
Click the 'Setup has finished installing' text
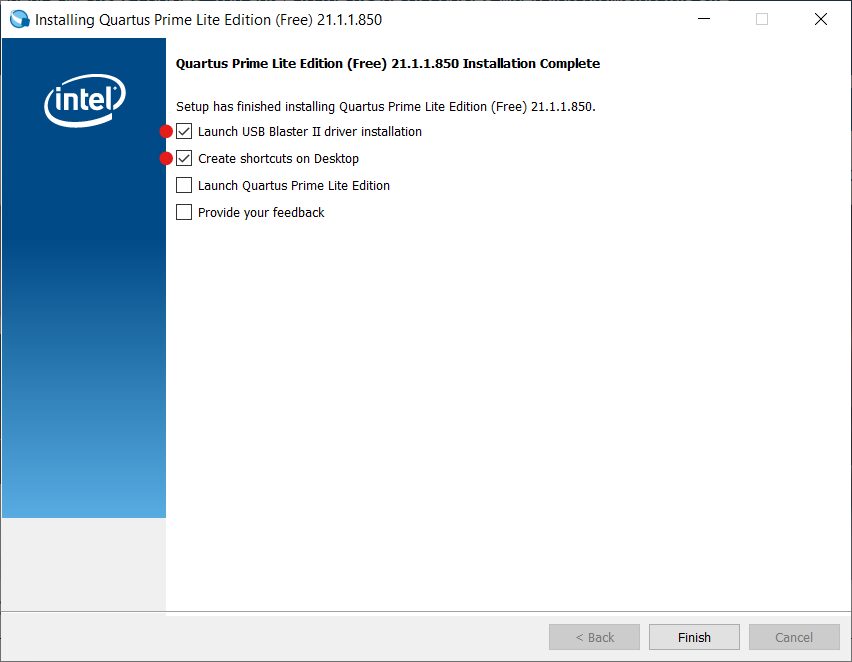click(385, 107)
